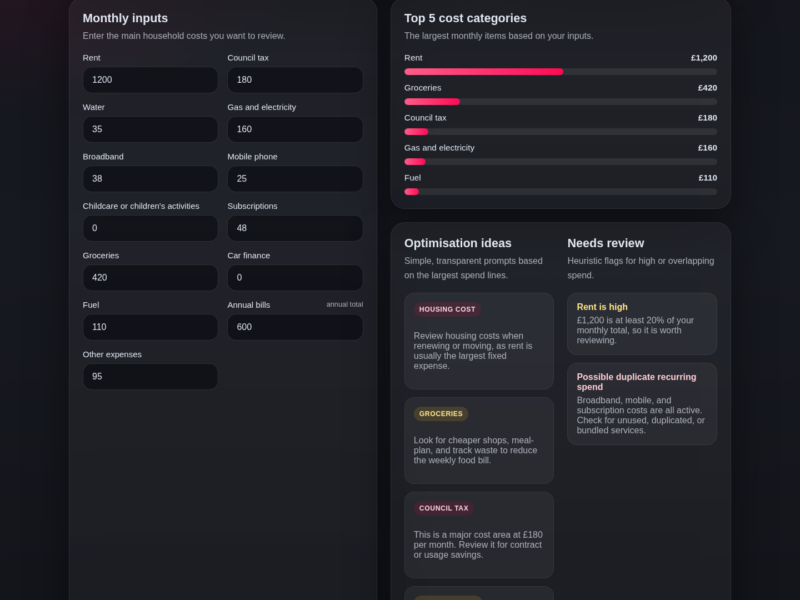
Task: Click "Possible duplicate recurring spend" heading
Action: (x=636, y=382)
